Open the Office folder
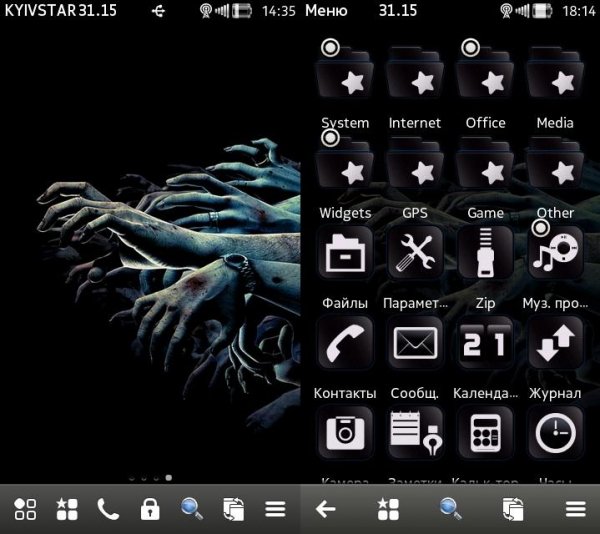The image size is (600, 534). click(x=485, y=73)
